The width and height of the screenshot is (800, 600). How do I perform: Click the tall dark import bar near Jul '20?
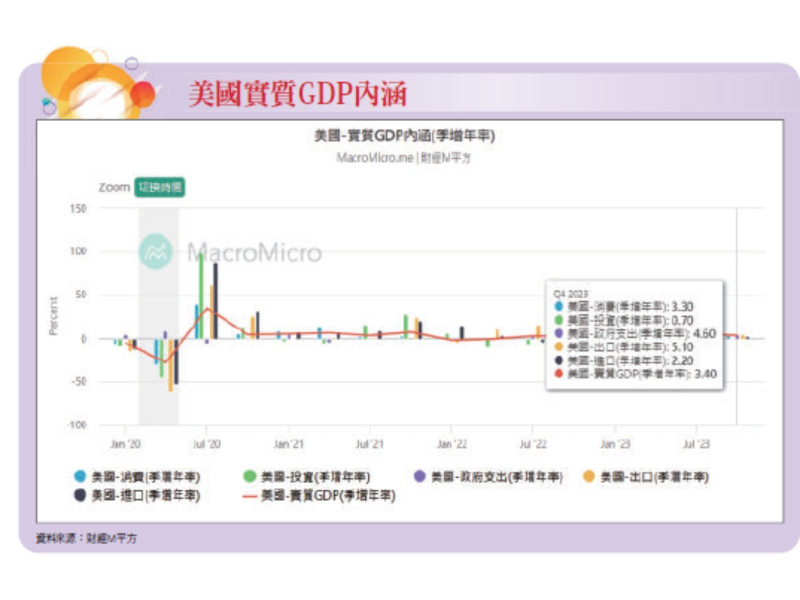point(215,301)
